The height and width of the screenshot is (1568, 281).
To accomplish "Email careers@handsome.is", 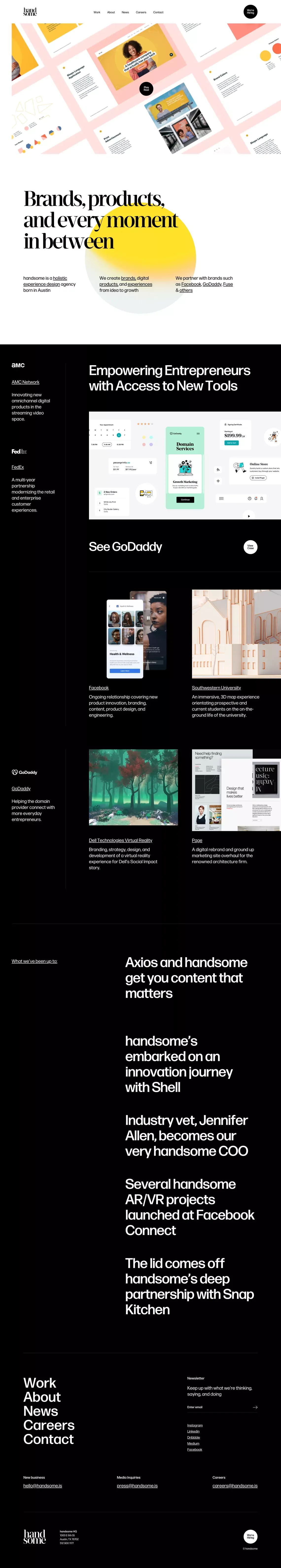I will pos(235,1486).
